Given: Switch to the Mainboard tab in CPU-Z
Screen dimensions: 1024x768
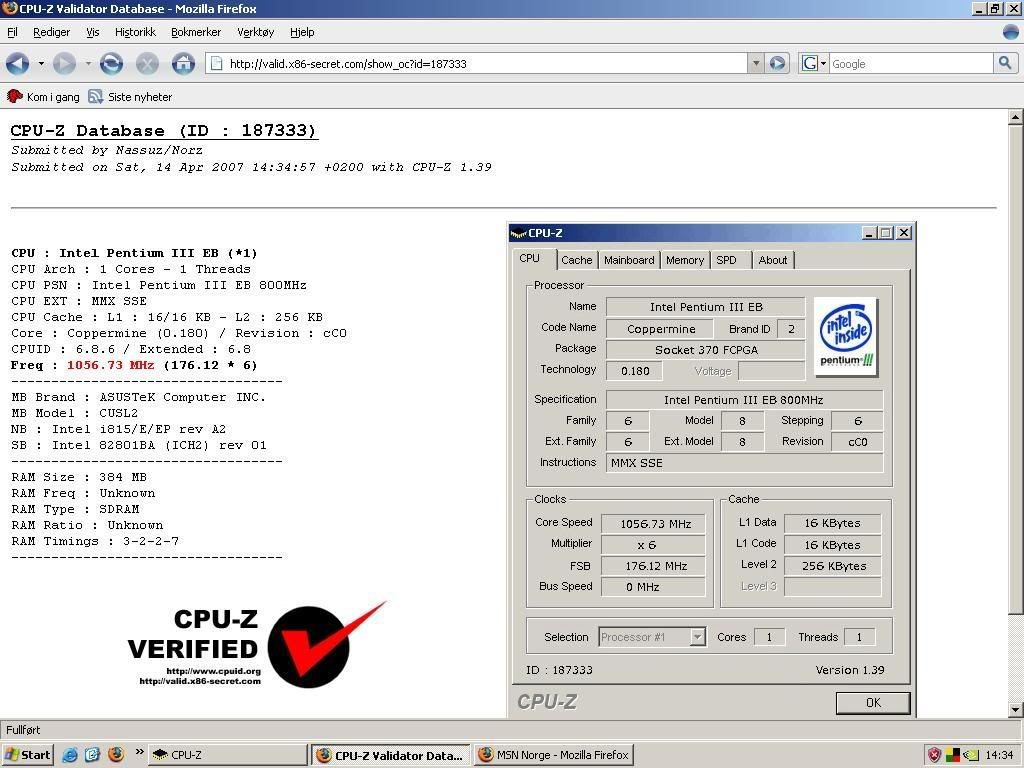Looking at the screenshot, I should pos(629,260).
